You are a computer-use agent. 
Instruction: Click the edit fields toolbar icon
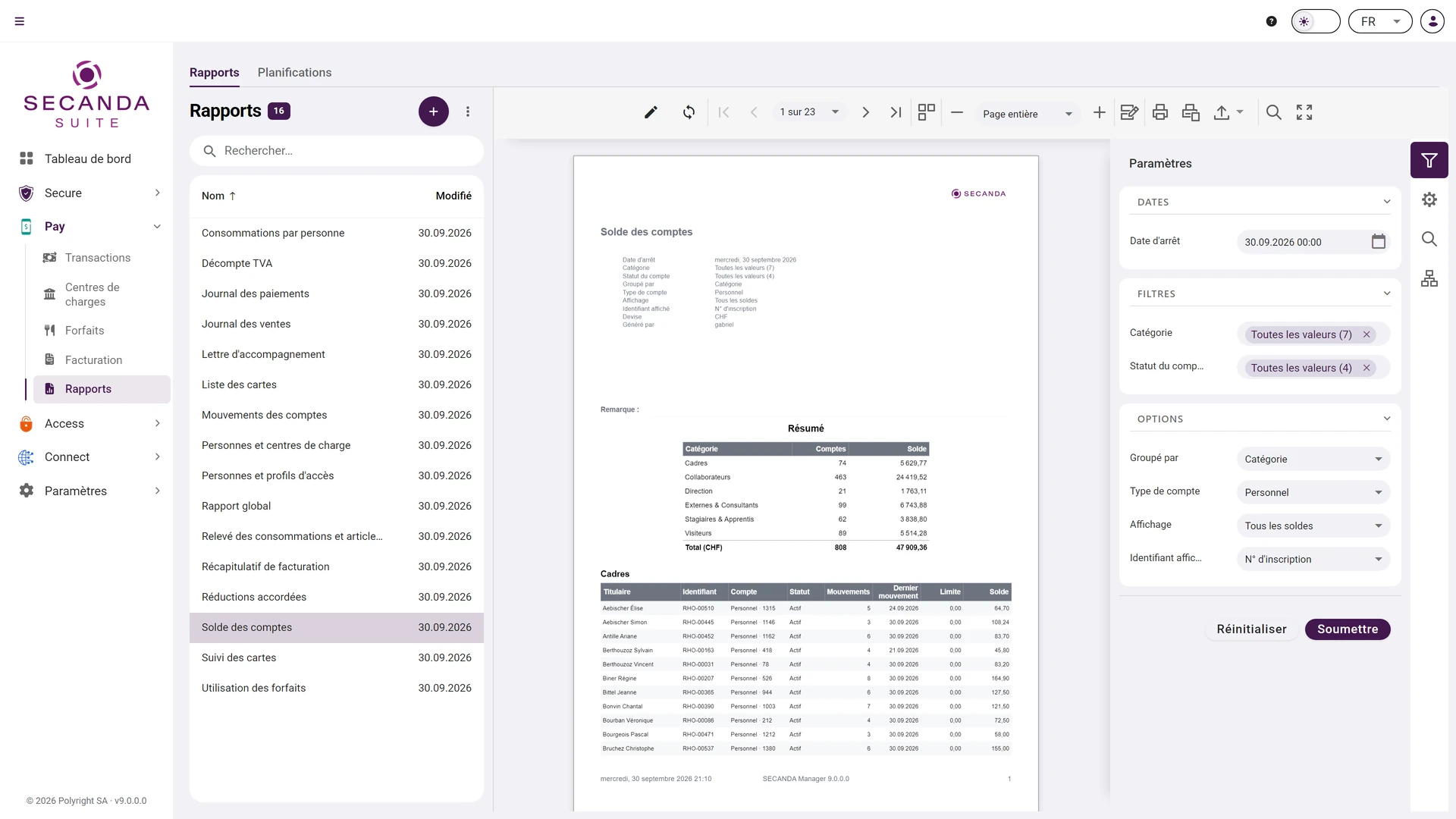1129,112
